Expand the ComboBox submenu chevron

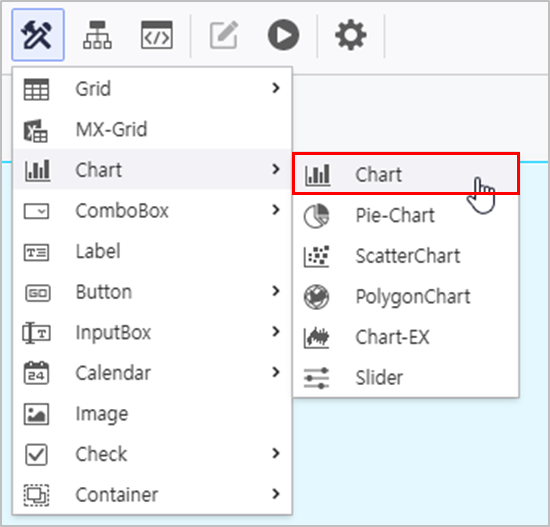tap(276, 210)
